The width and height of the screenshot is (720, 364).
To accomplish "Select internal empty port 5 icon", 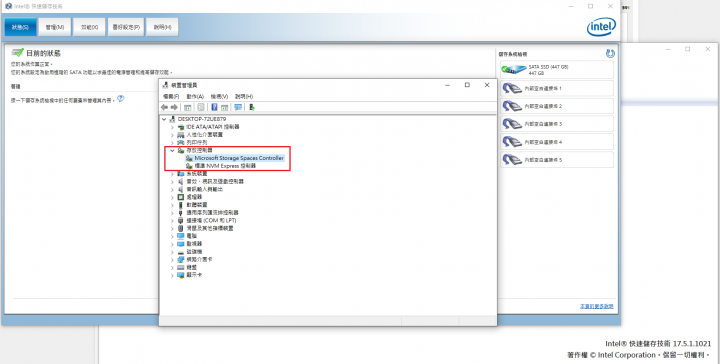I will pyautogui.click(x=512, y=160).
